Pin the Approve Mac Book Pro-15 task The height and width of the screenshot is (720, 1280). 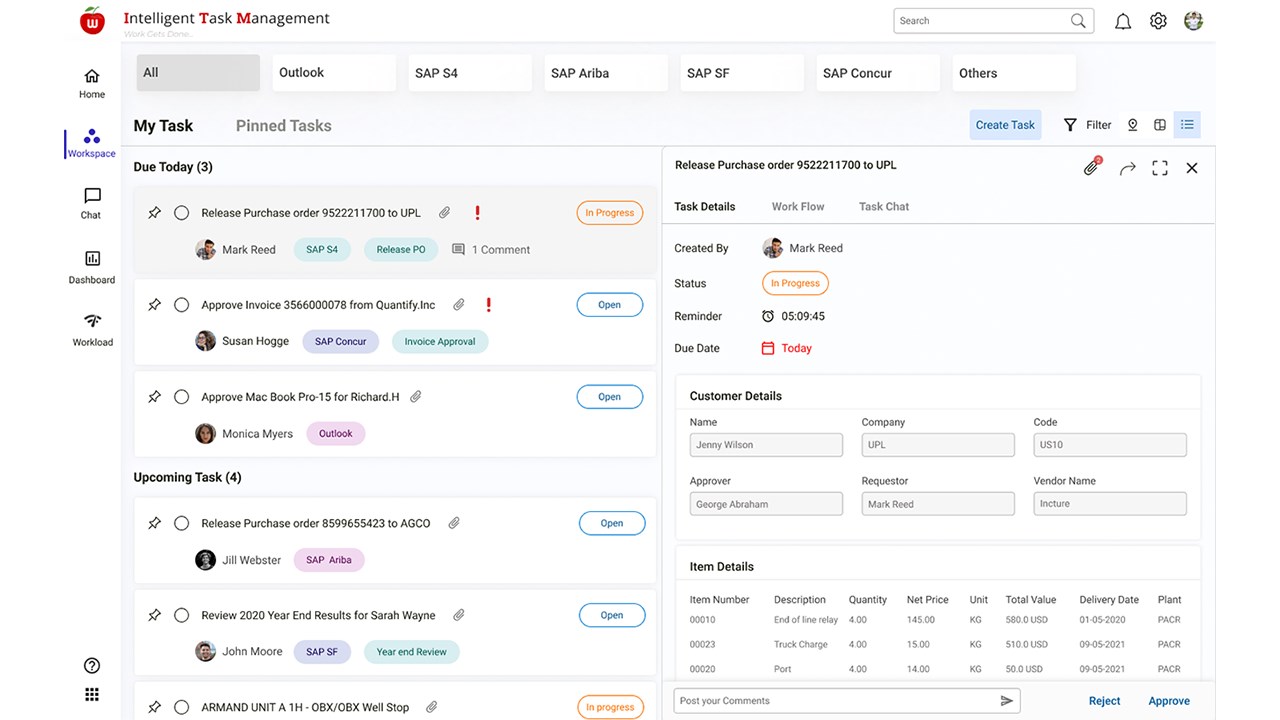(x=154, y=397)
